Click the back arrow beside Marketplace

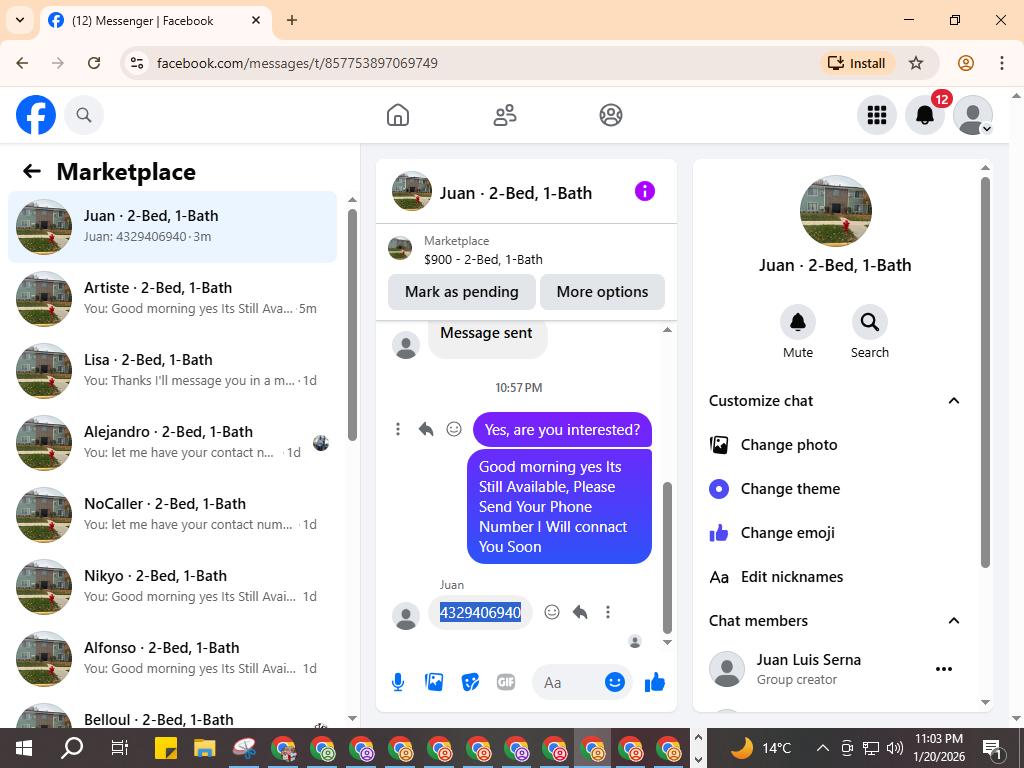[32, 171]
